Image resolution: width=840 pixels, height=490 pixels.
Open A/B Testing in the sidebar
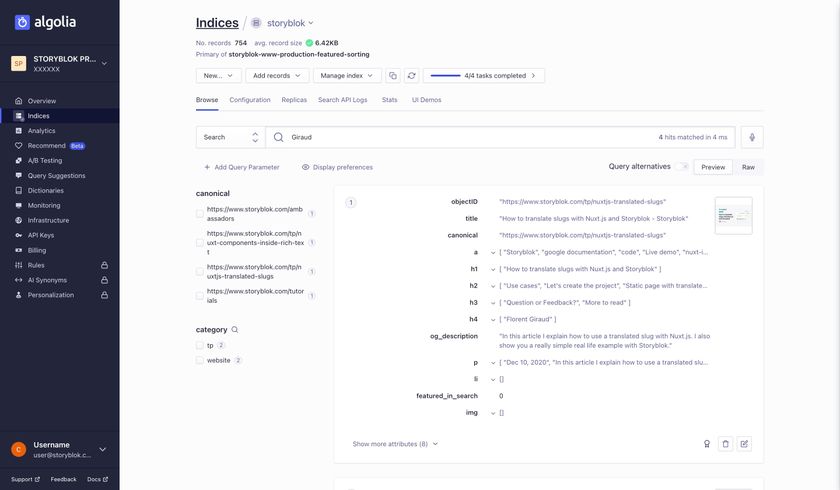45,161
